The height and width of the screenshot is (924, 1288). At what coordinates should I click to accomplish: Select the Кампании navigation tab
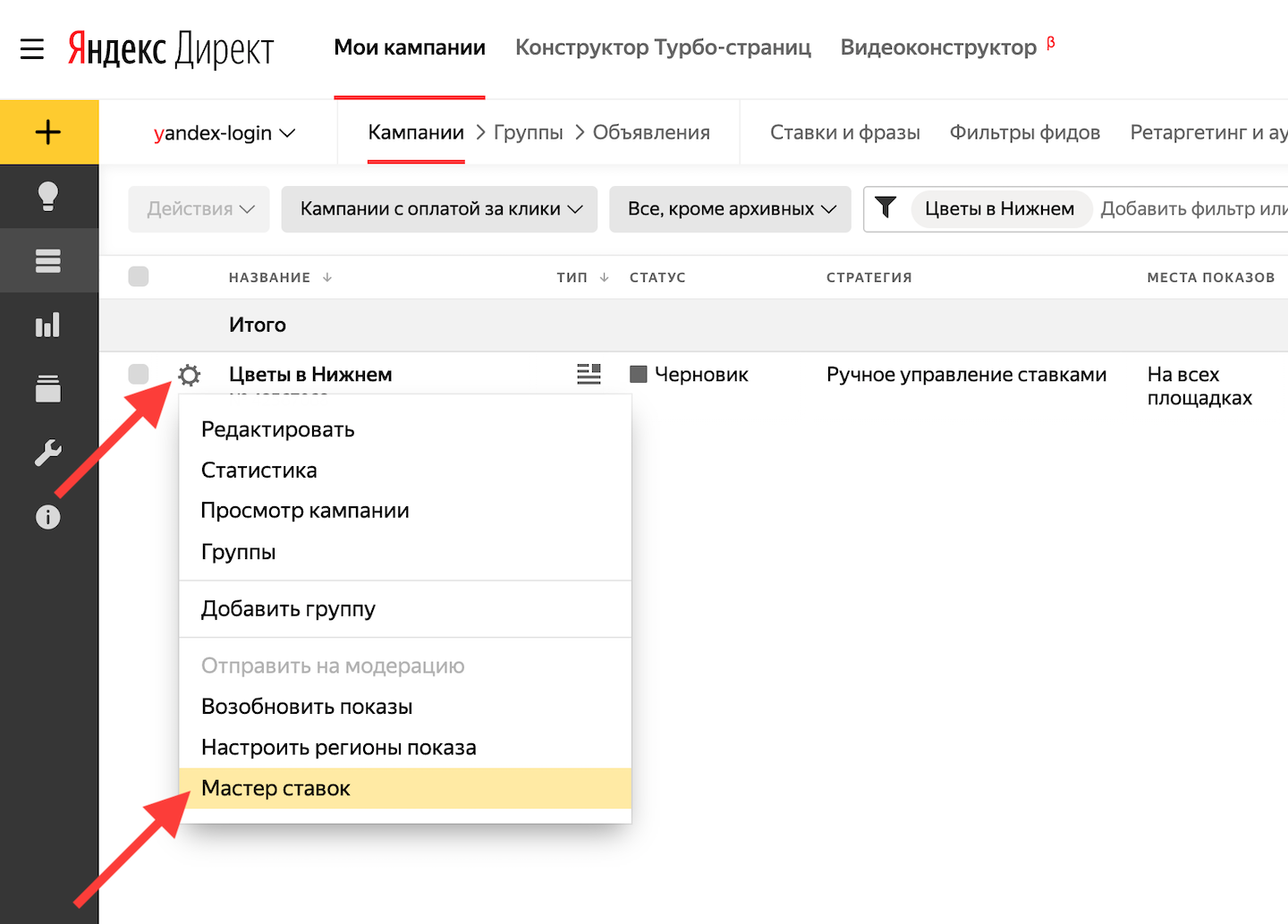pos(416,132)
